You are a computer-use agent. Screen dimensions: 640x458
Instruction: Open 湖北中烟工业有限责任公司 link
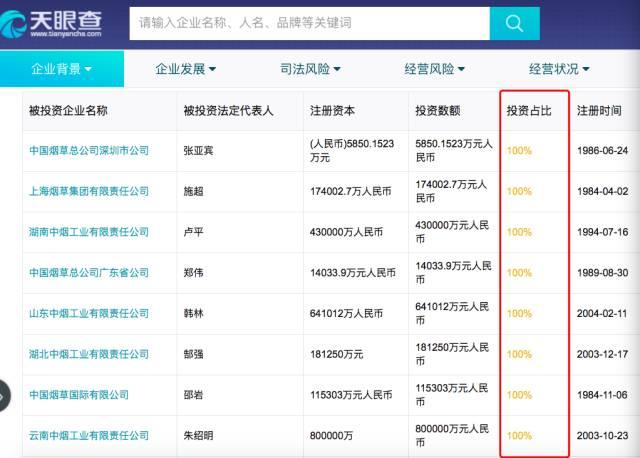pos(89,354)
